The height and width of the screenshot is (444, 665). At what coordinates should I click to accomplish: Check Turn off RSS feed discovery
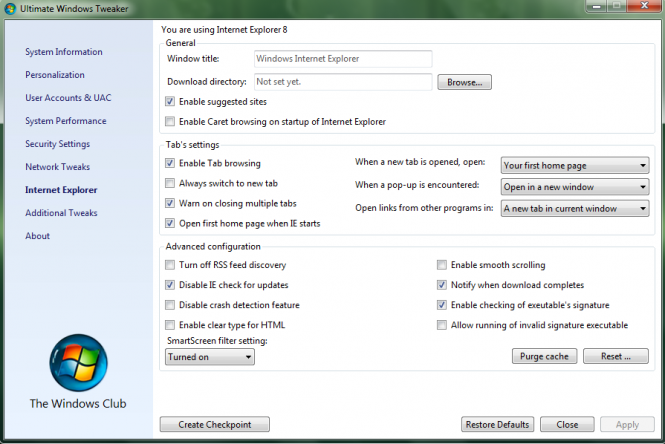pos(170,265)
